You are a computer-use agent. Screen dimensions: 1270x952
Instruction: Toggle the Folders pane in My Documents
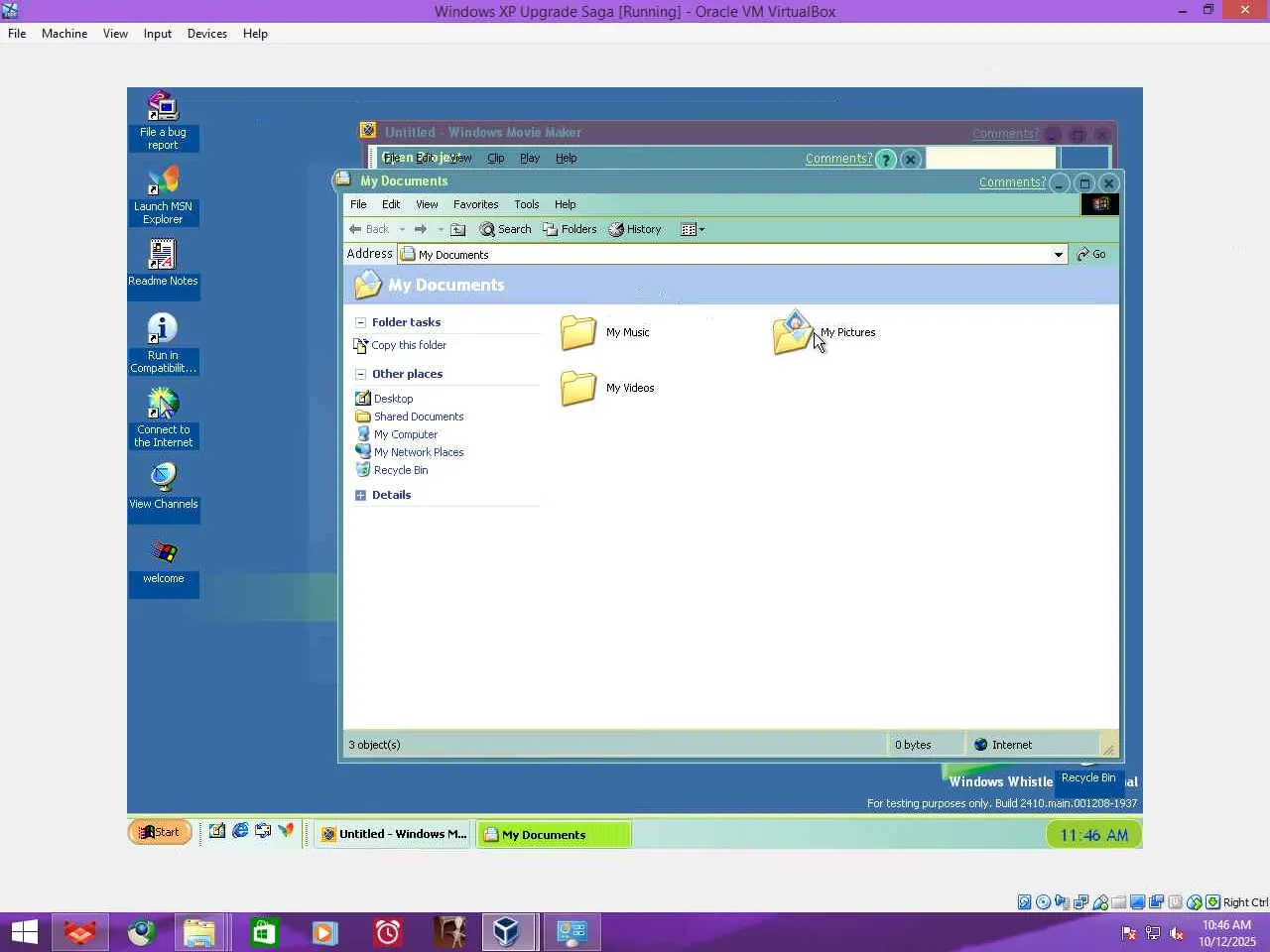(570, 229)
